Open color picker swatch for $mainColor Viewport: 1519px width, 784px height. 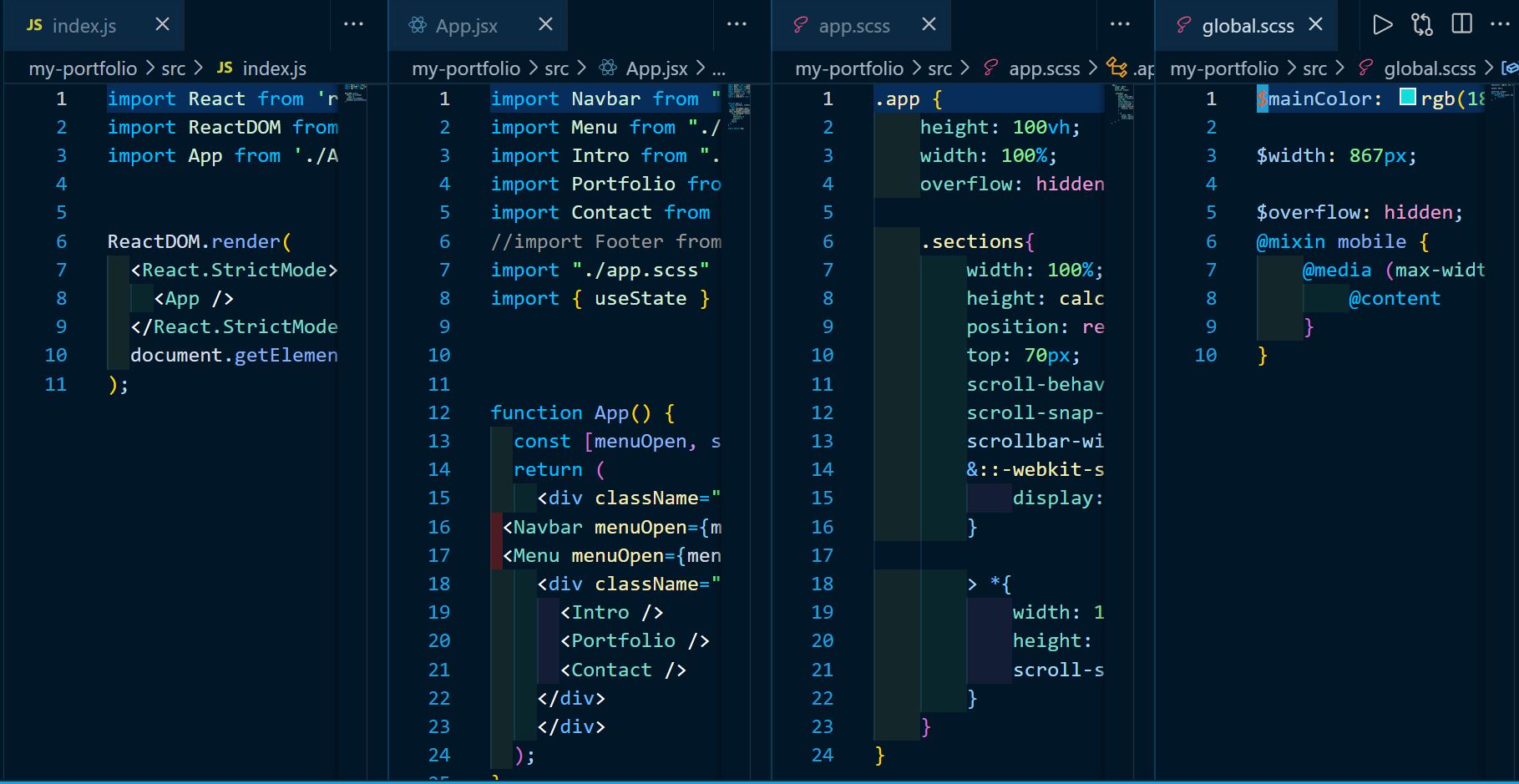pyautogui.click(x=1407, y=98)
